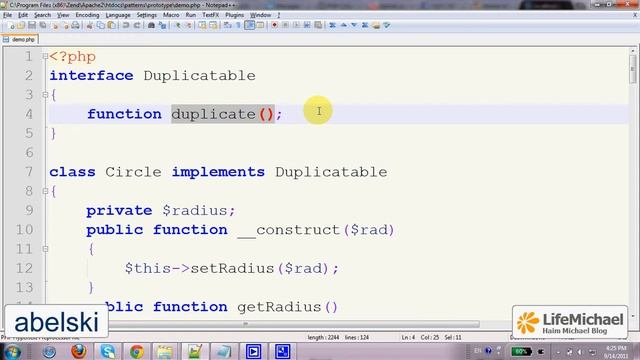Click the Copy toolbar icon
Screen dimensions: 640x360
click(x=100, y=25)
